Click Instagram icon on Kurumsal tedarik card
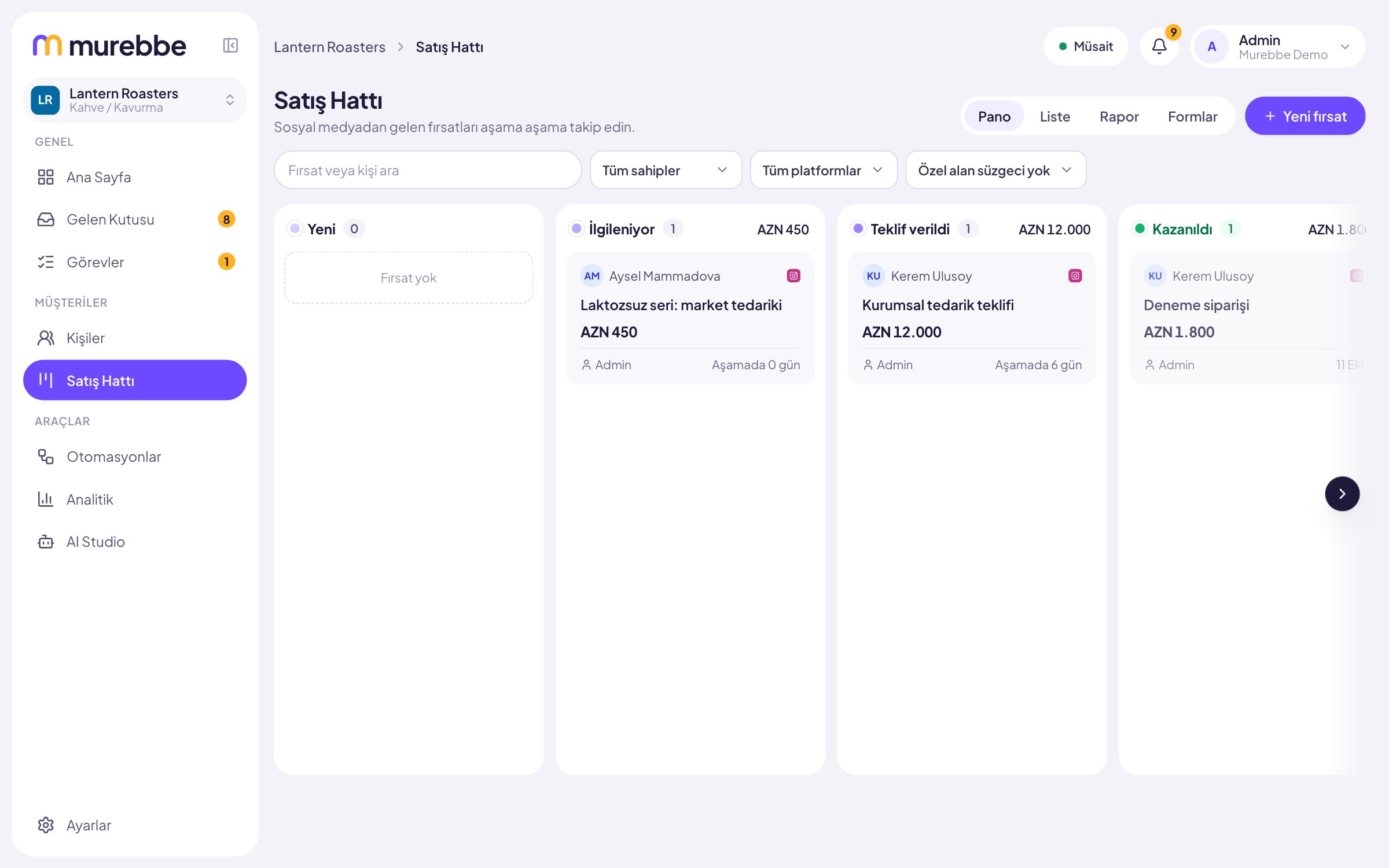 [x=1075, y=276]
